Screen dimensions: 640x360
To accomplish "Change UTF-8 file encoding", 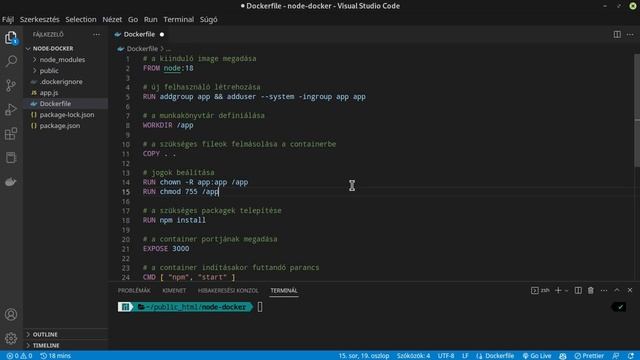I will pos(446,356).
